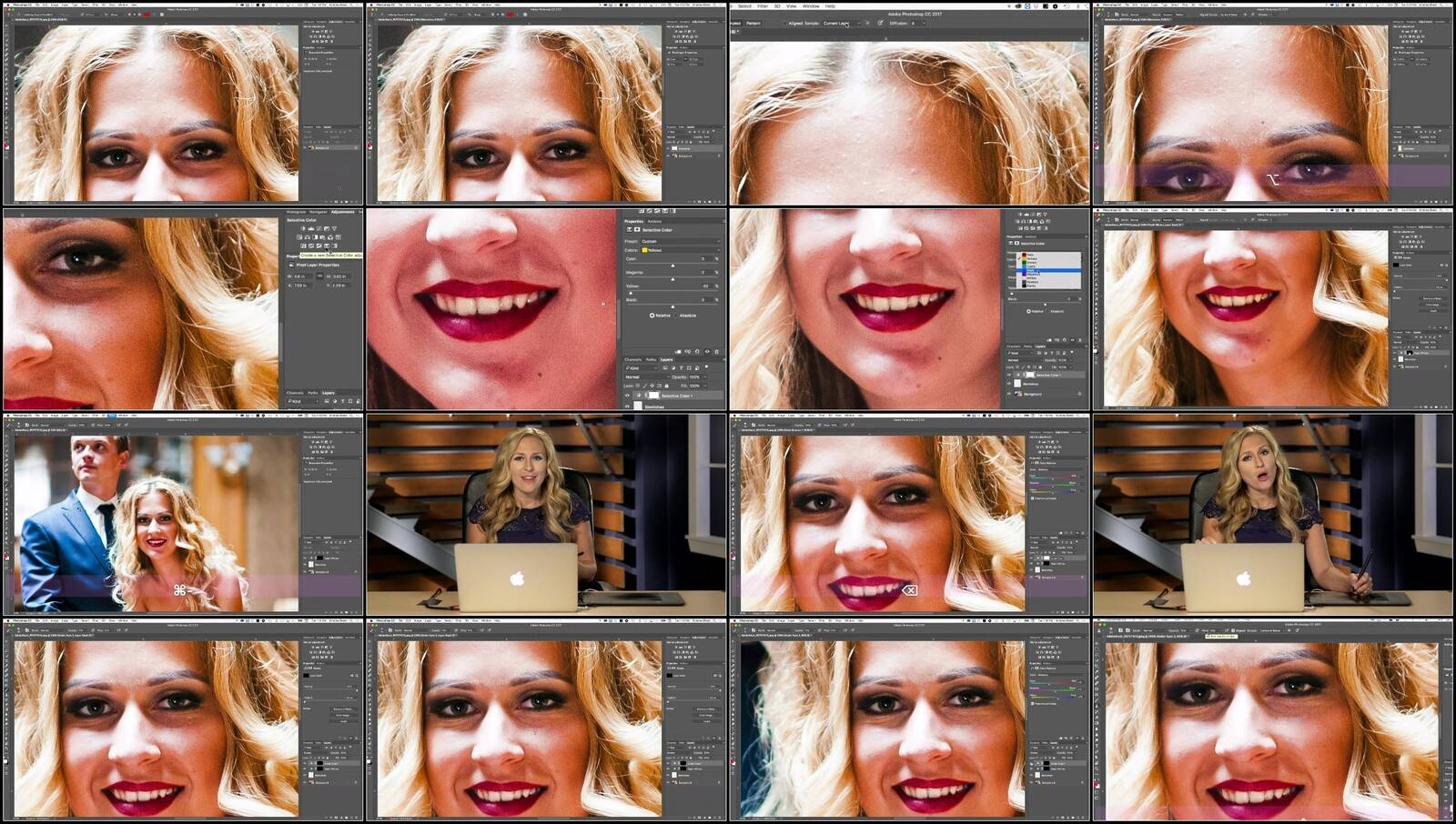
Task: Click Posterize adjustment icon in eye close-up frame
Action: tap(311, 246)
